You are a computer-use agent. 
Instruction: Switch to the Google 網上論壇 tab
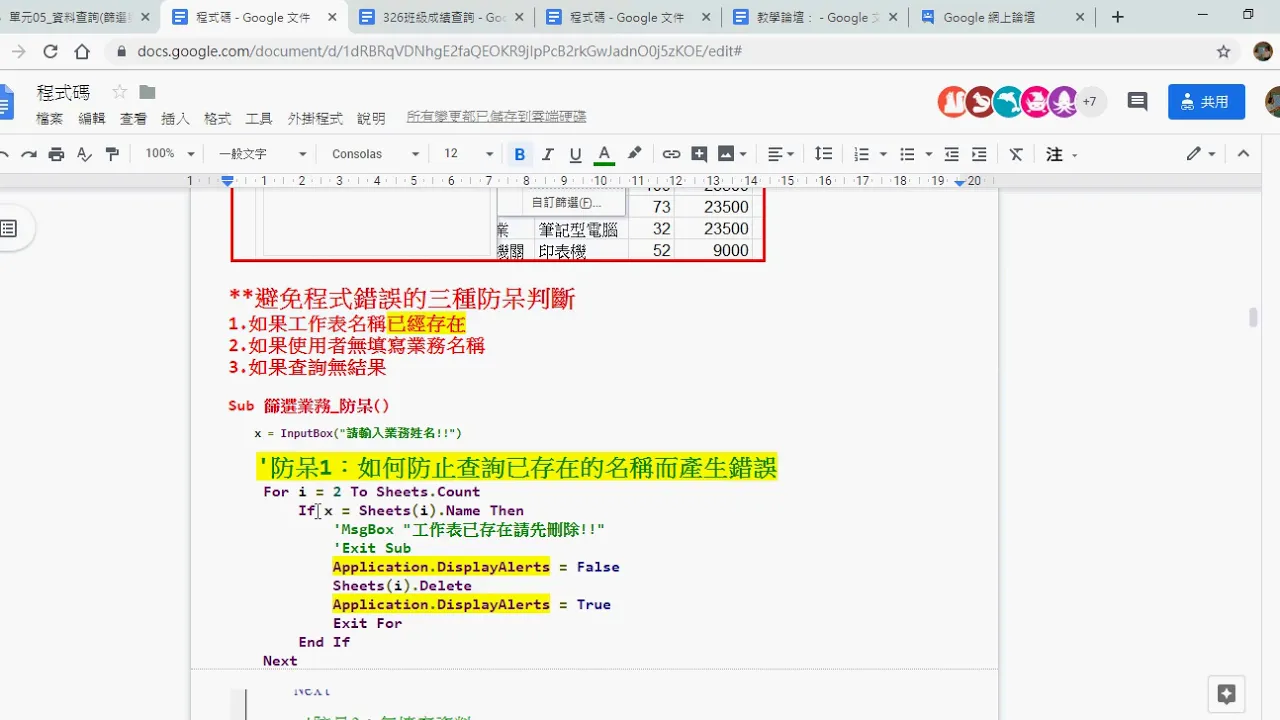click(x=1002, y=17)
